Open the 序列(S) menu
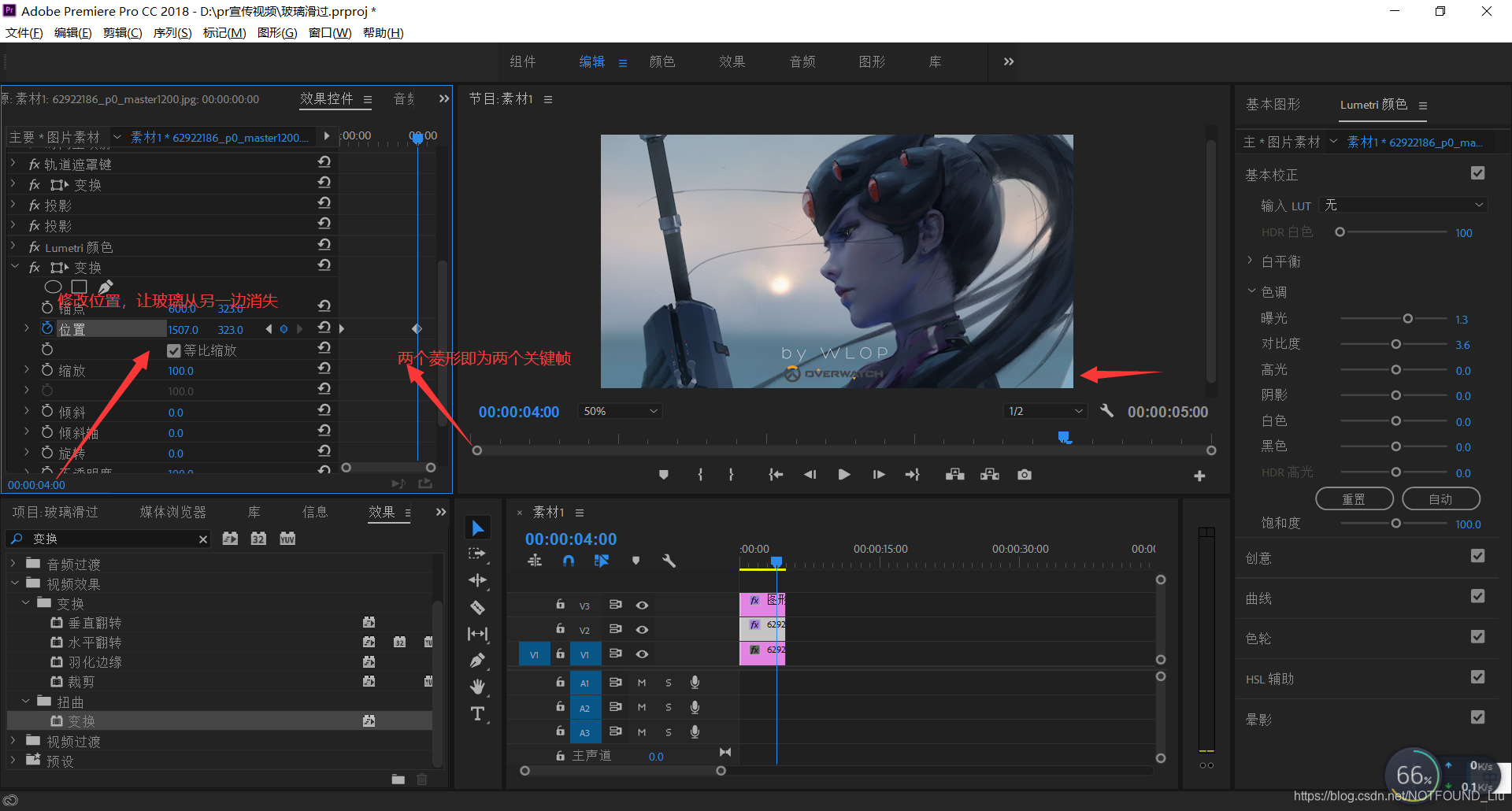Viewport: 1512px width, 811px height. click(172, 32)
